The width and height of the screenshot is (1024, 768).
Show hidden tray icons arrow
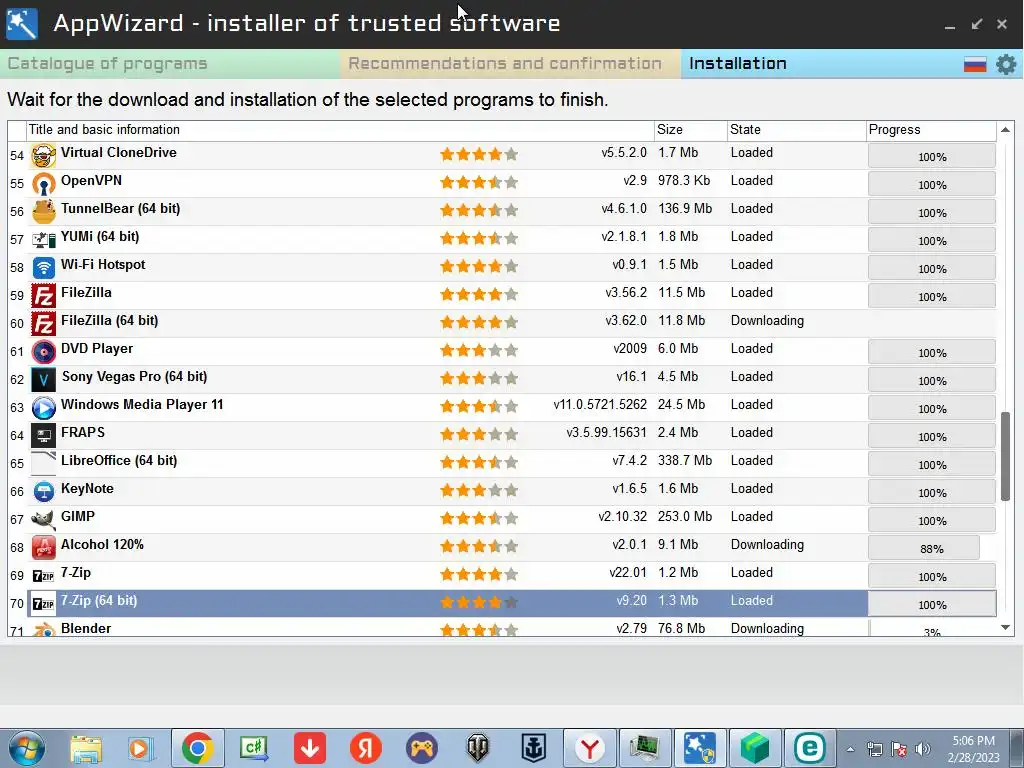pos(850,749)
